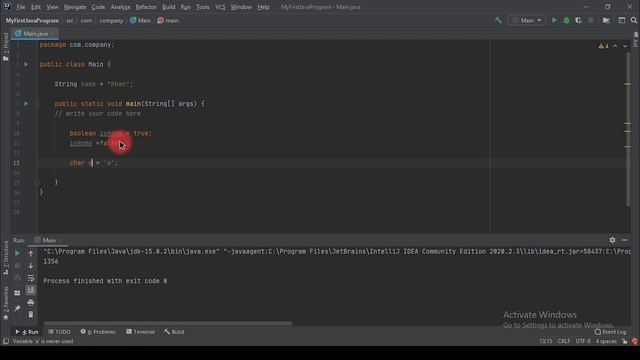Open the Search Everywhere magnifier
Screen dimensions: 640x360
(x=634, y=20)
